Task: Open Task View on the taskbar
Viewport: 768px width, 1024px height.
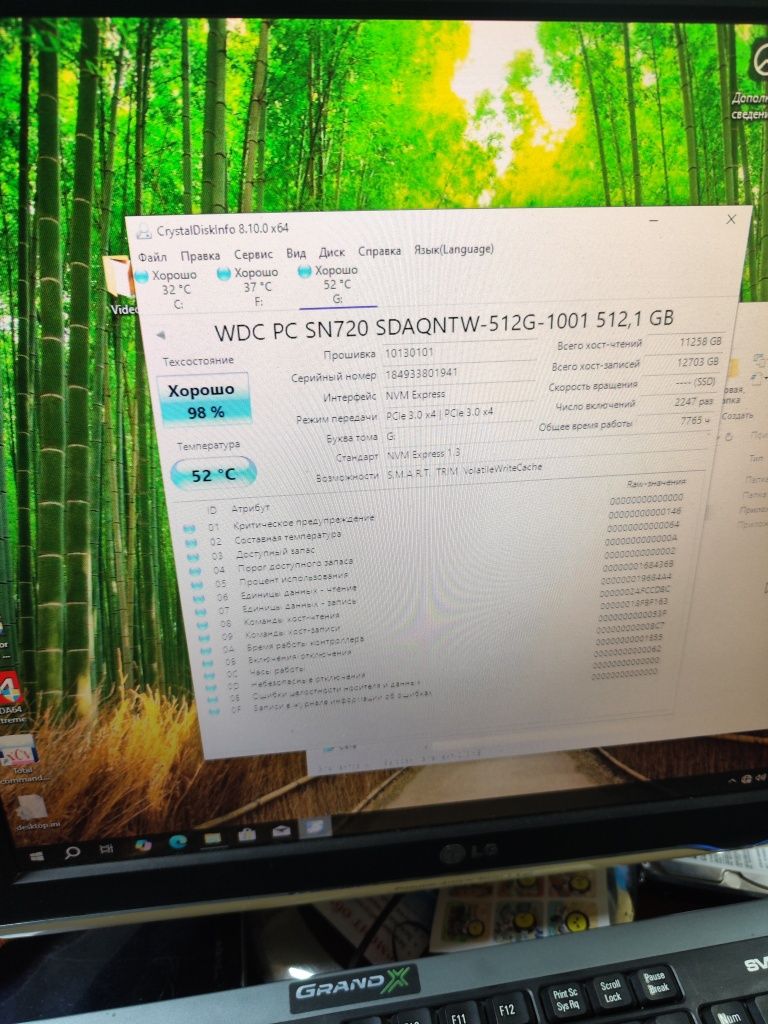Action: coord(106,848)
